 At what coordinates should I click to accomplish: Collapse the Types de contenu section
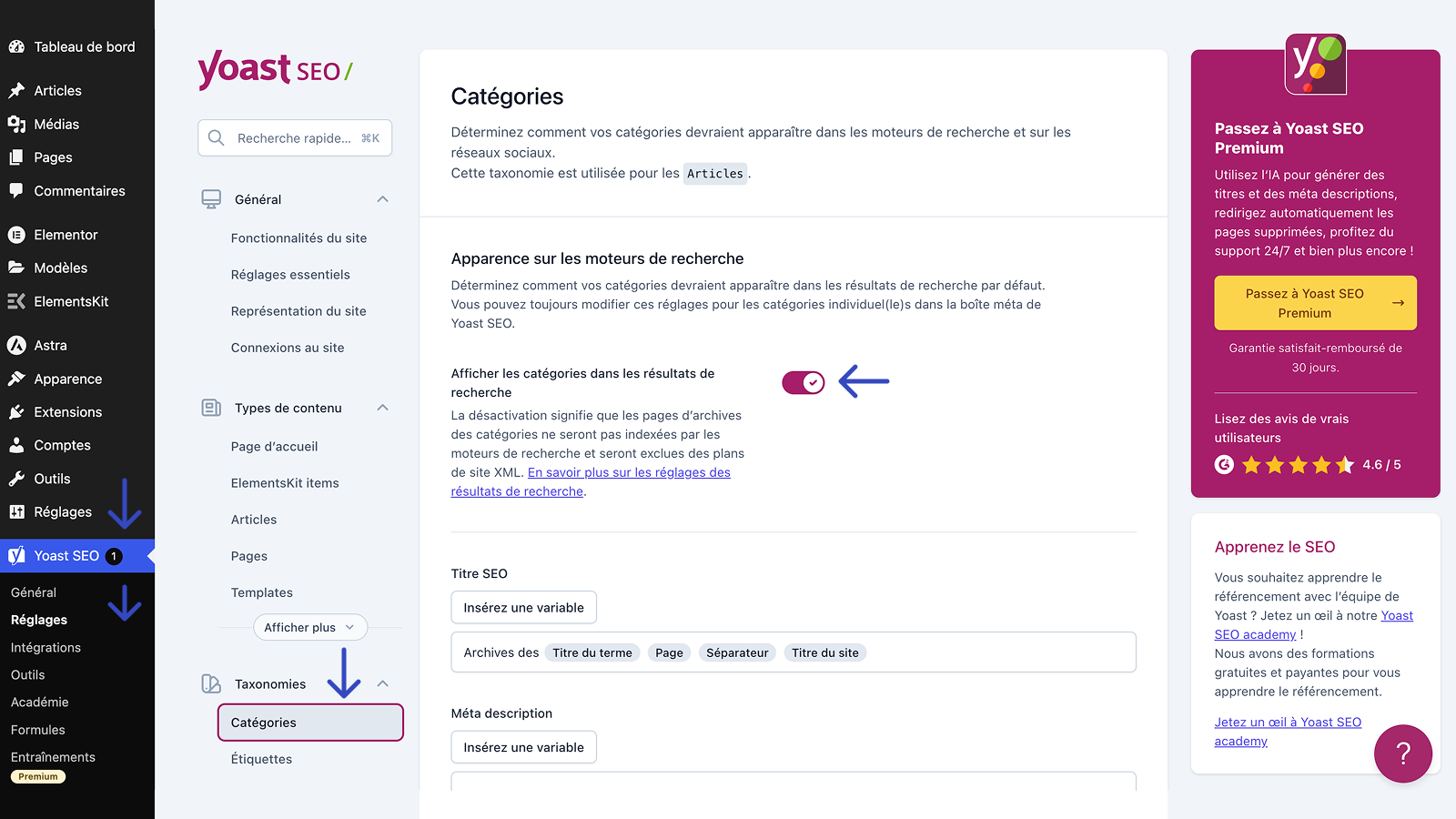coord(382,408)
